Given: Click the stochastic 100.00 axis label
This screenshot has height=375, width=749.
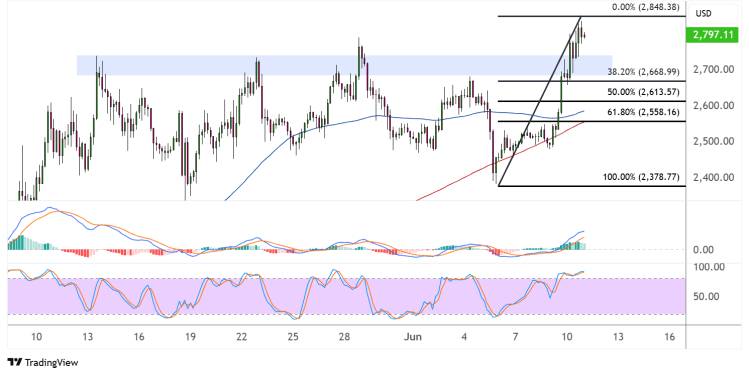Looking at the screenshot, I should coord(708,267).
